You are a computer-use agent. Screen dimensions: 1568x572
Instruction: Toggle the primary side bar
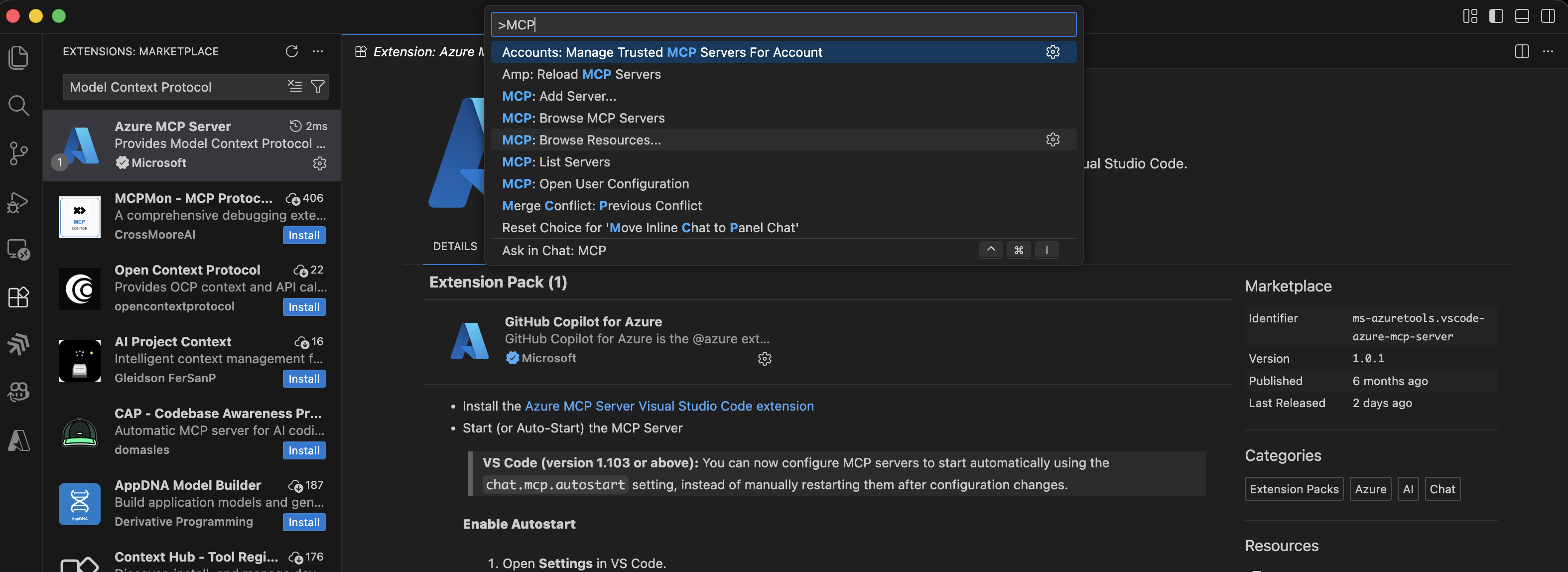[x=1496, y=16]
